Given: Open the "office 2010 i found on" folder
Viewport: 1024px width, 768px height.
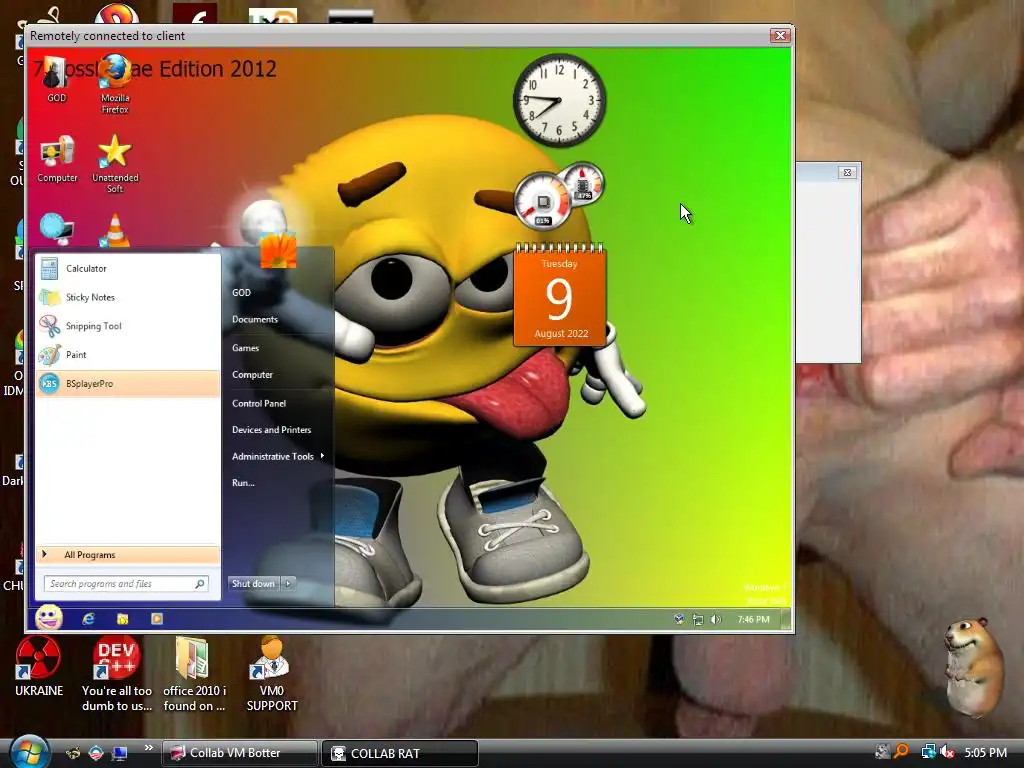Looking at the screenshot, I should [194, 675].
